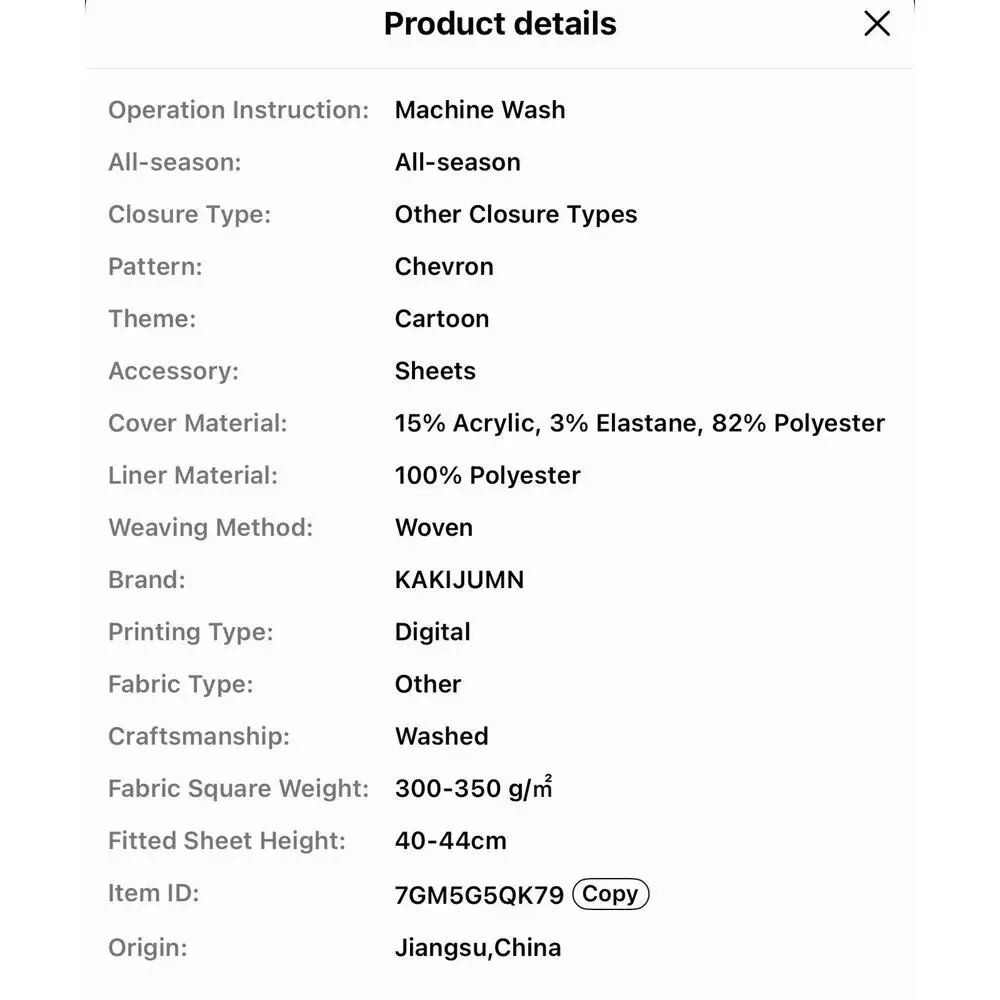Click the Machine Wash instruction value
The width and height of the screenshot is (1000, 1000).
tap(480, 110)
